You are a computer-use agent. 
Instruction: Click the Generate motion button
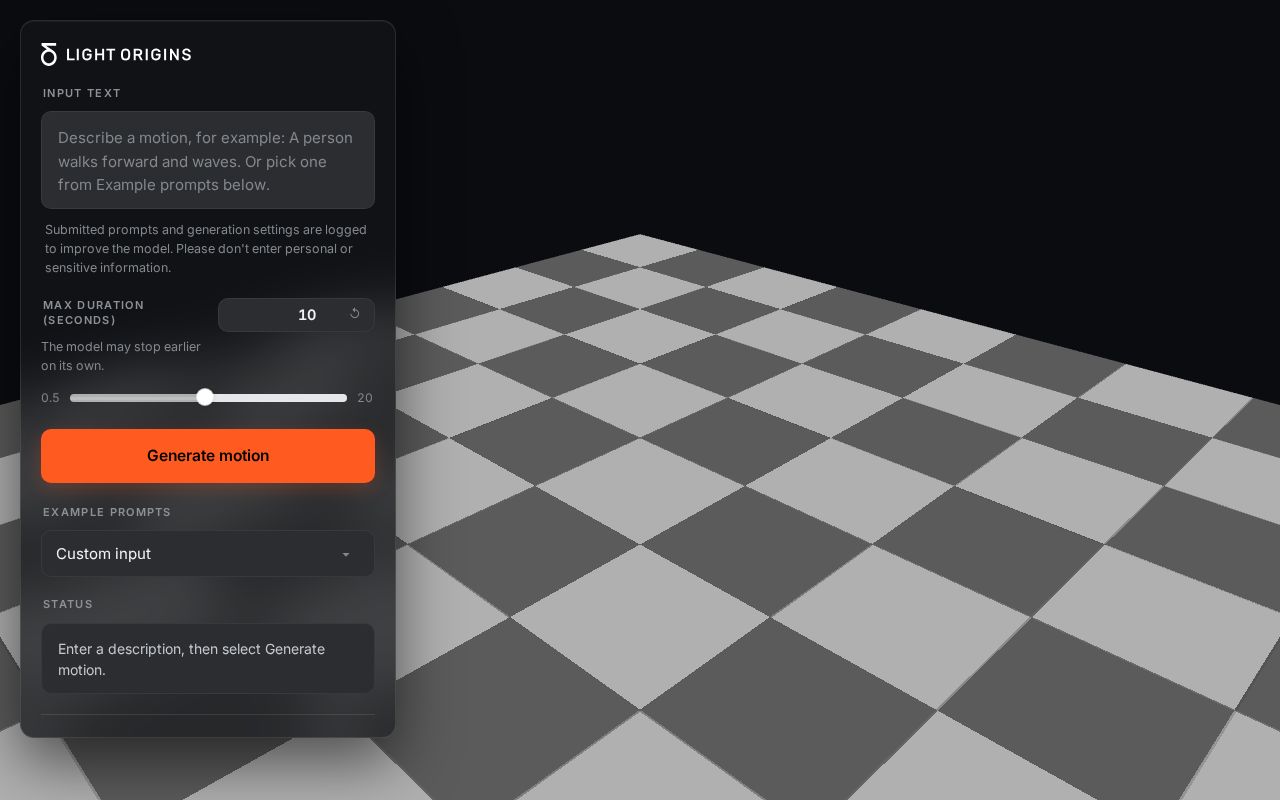coord(208,456)
